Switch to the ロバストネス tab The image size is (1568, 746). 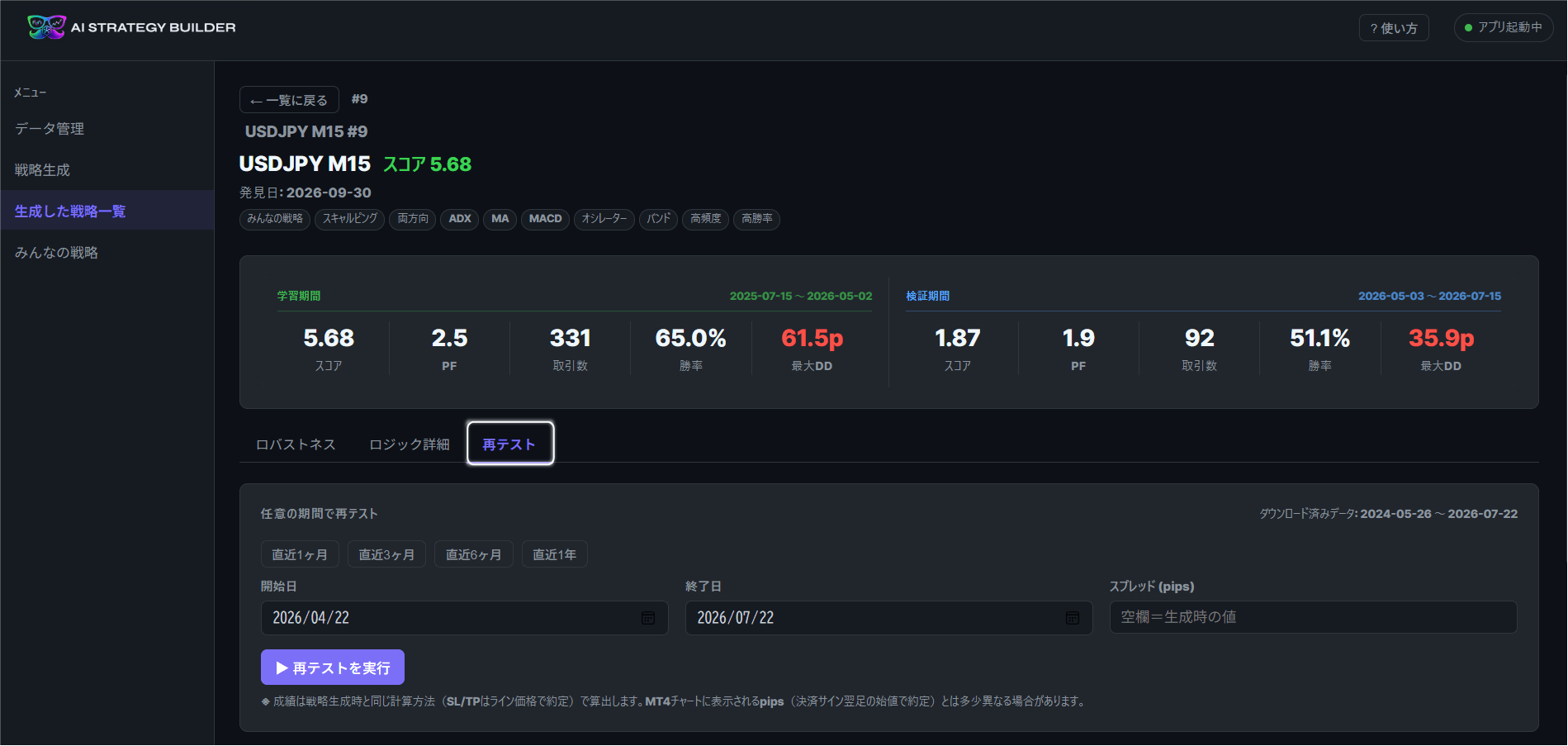[x=296, y=444]
